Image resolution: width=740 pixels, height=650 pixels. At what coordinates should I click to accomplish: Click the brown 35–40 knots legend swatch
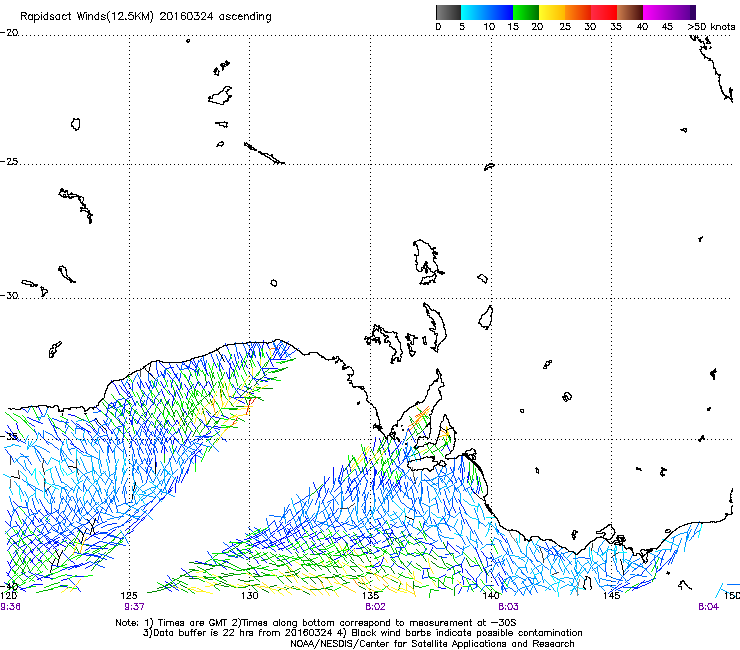point(630,12)
